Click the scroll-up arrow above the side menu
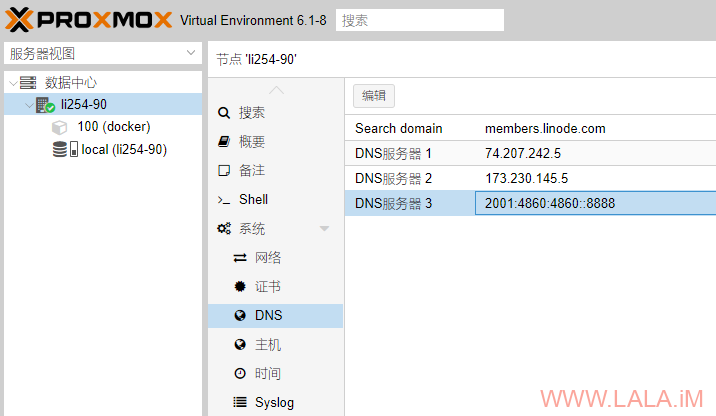This screenshot has height=416, width=716. coord(276,90)
